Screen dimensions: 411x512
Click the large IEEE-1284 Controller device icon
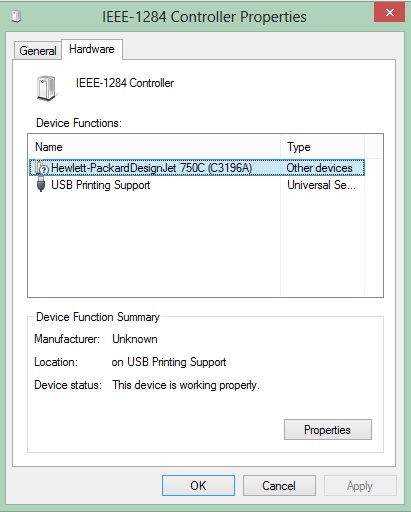(x=46, y=88)
